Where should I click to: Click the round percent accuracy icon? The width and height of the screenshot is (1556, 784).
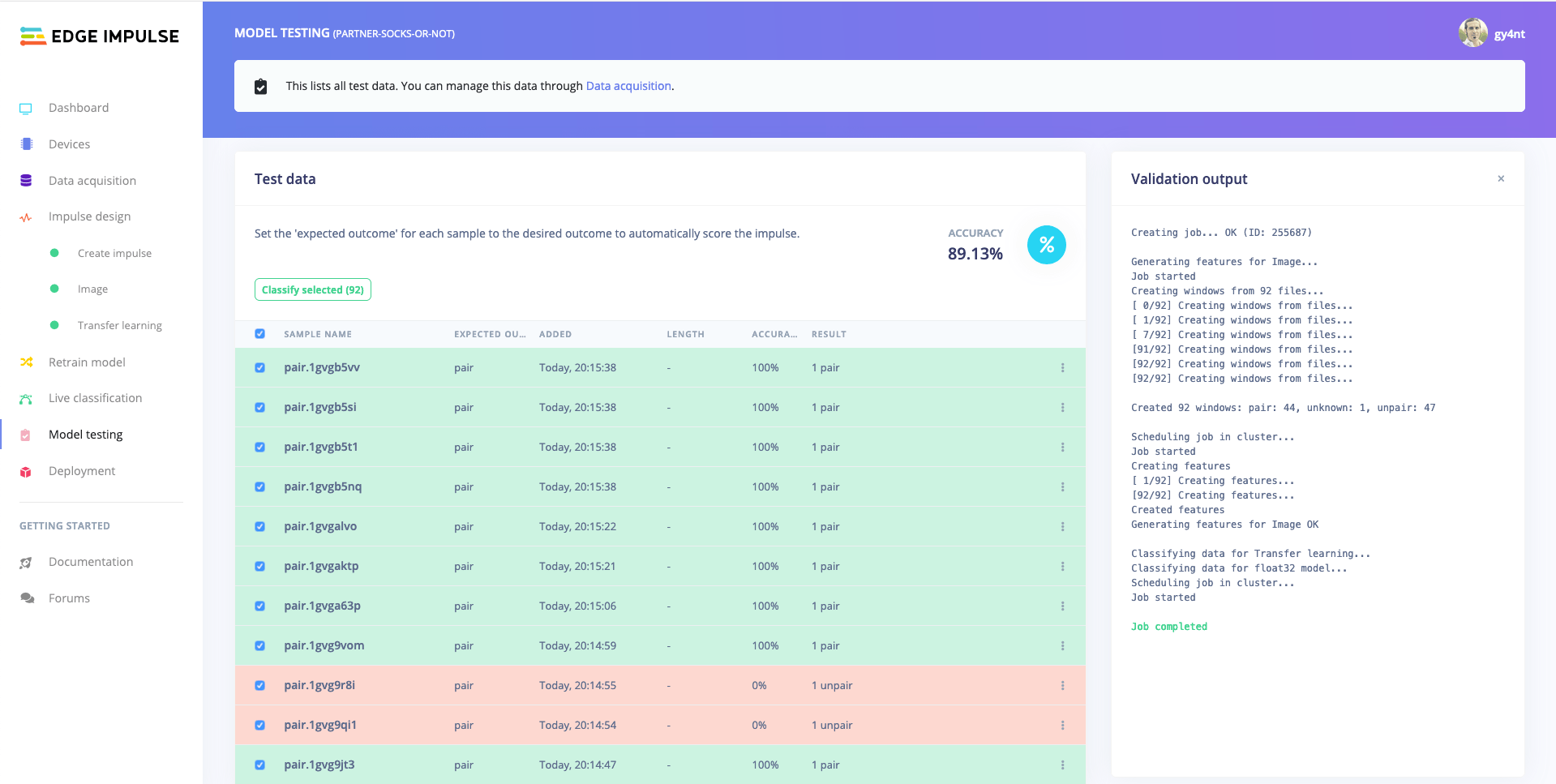(x=1046, y=245)
